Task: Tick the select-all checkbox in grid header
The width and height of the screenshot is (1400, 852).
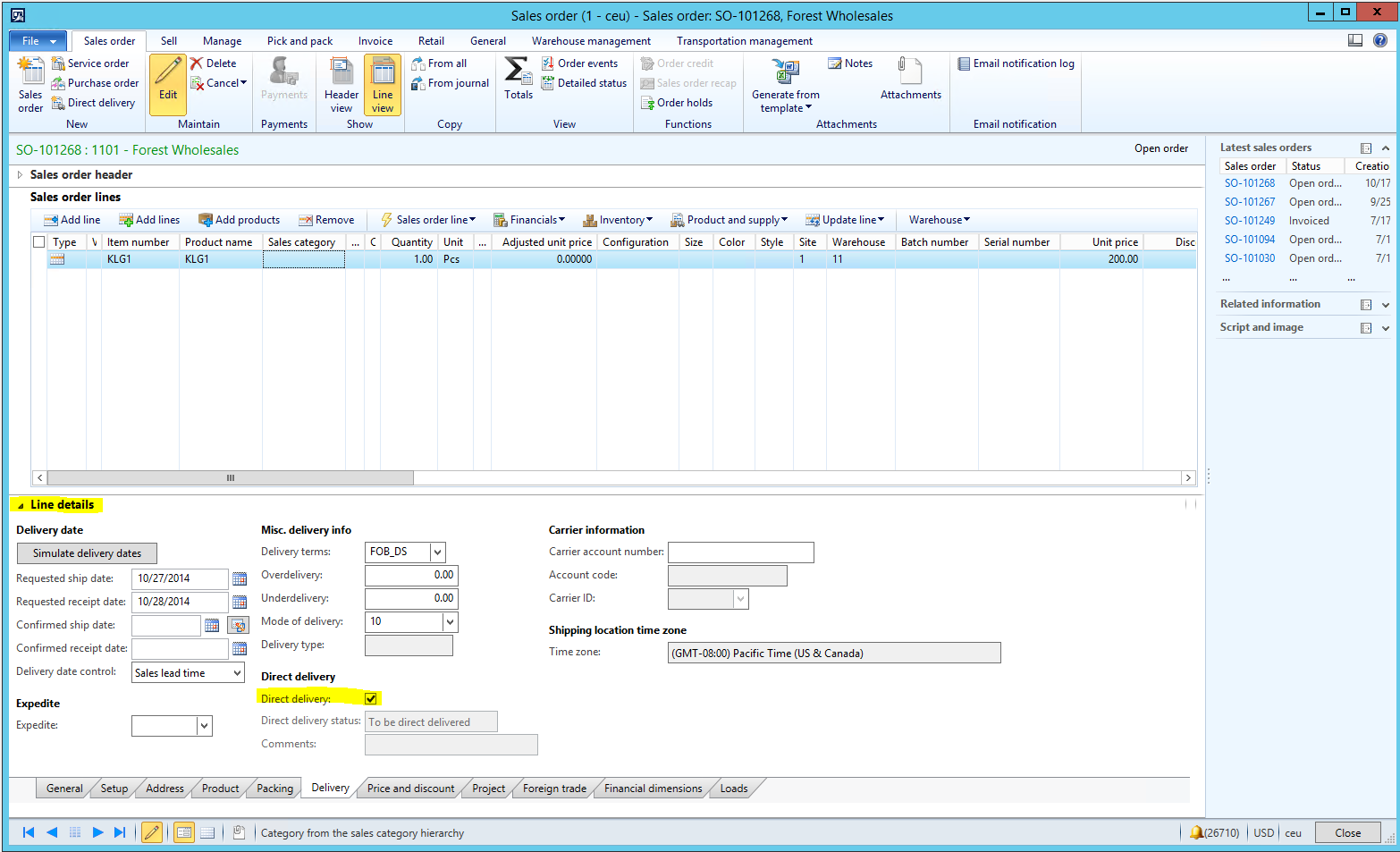Action: point(39,242)
